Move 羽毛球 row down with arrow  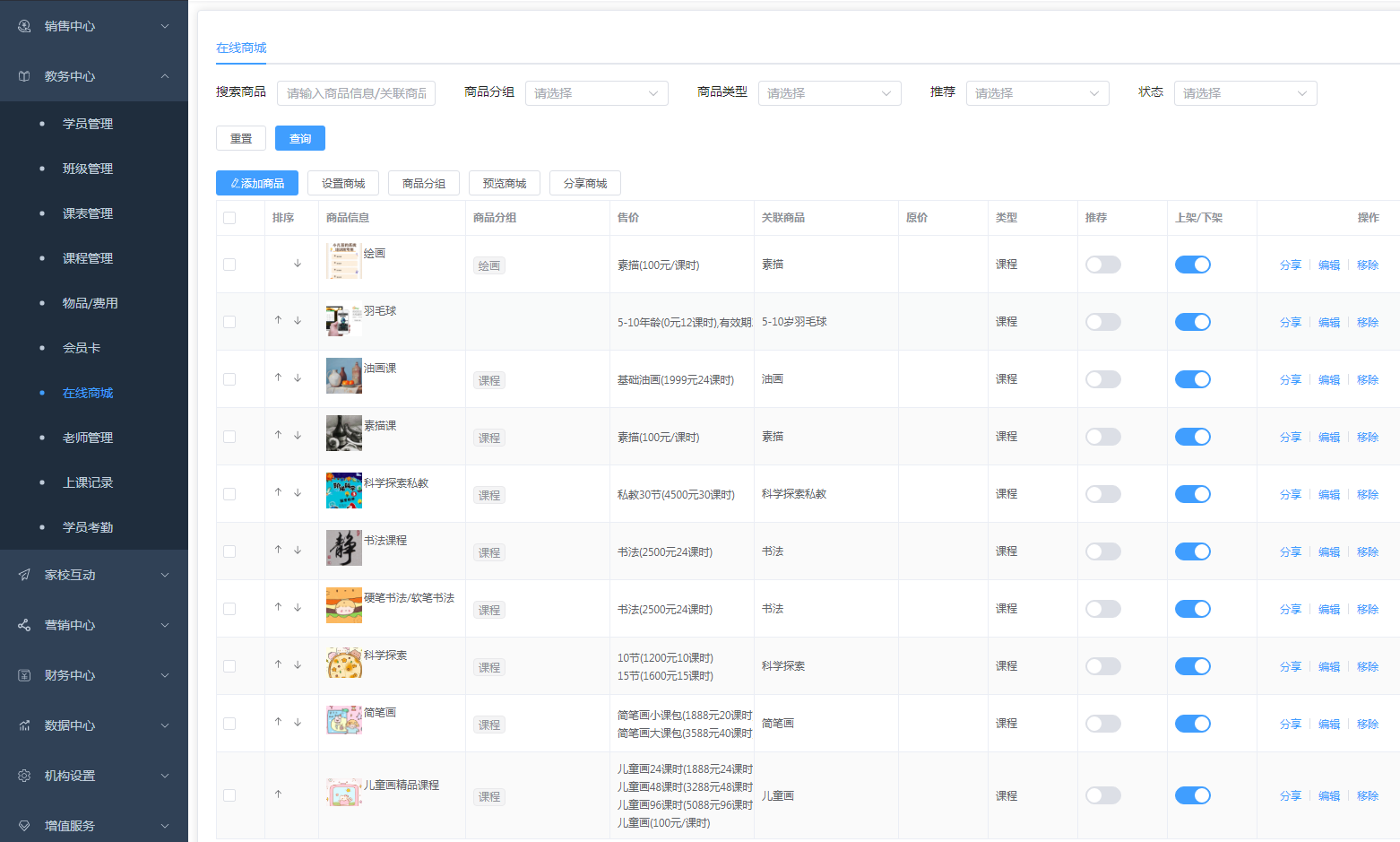click(x=298, y=320)
